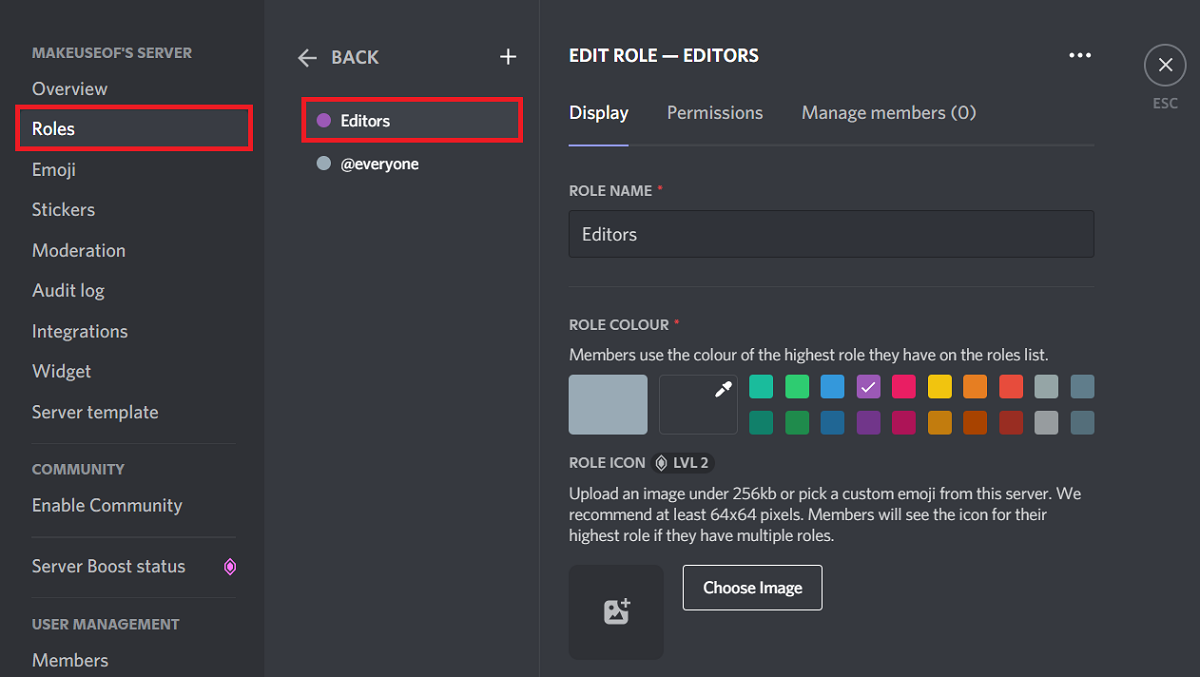Create a new role with the plus icon
The image size is (1200, 677).
click(x=508, y=57)
